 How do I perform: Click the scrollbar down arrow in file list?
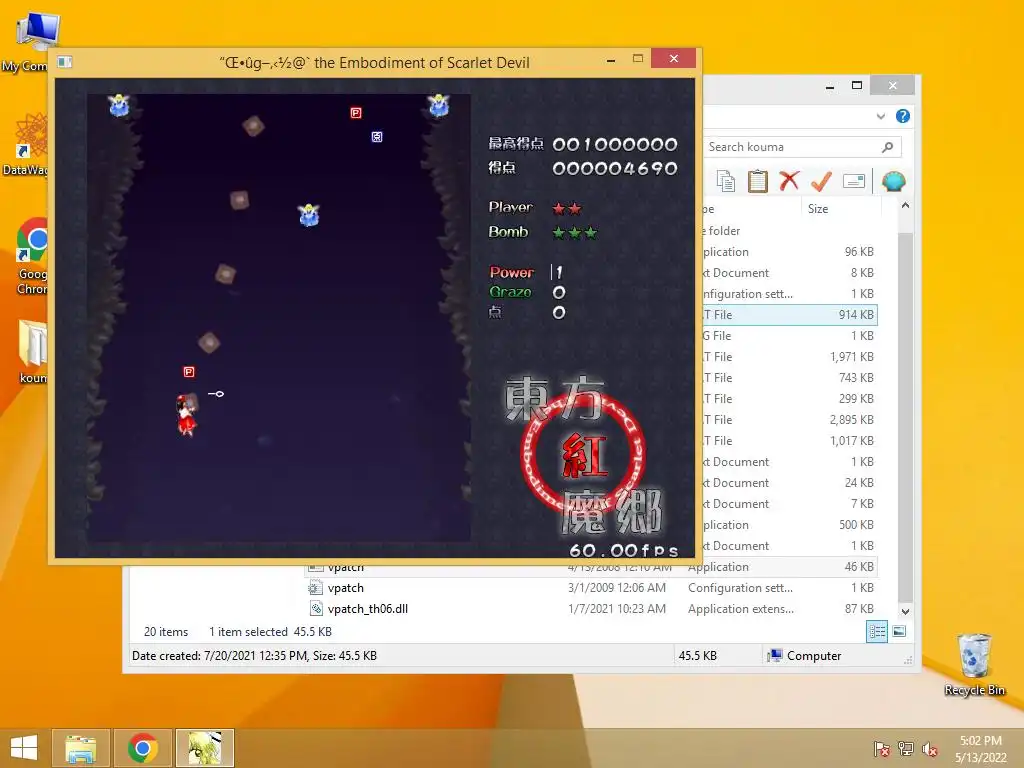pos(905,612)
